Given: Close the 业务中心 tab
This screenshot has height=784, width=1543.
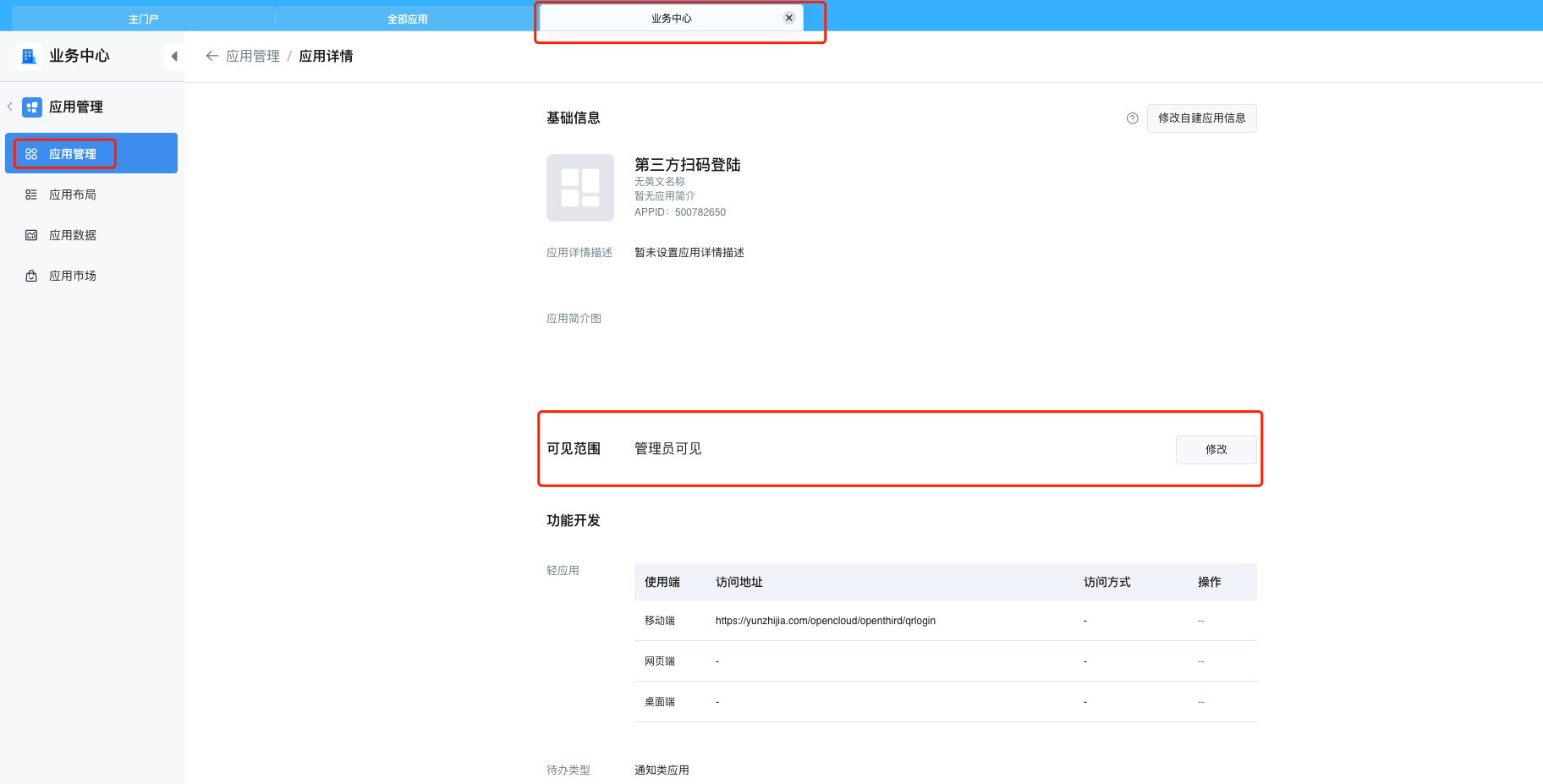Looking at the screenshot, I should (x=788, y=18).
